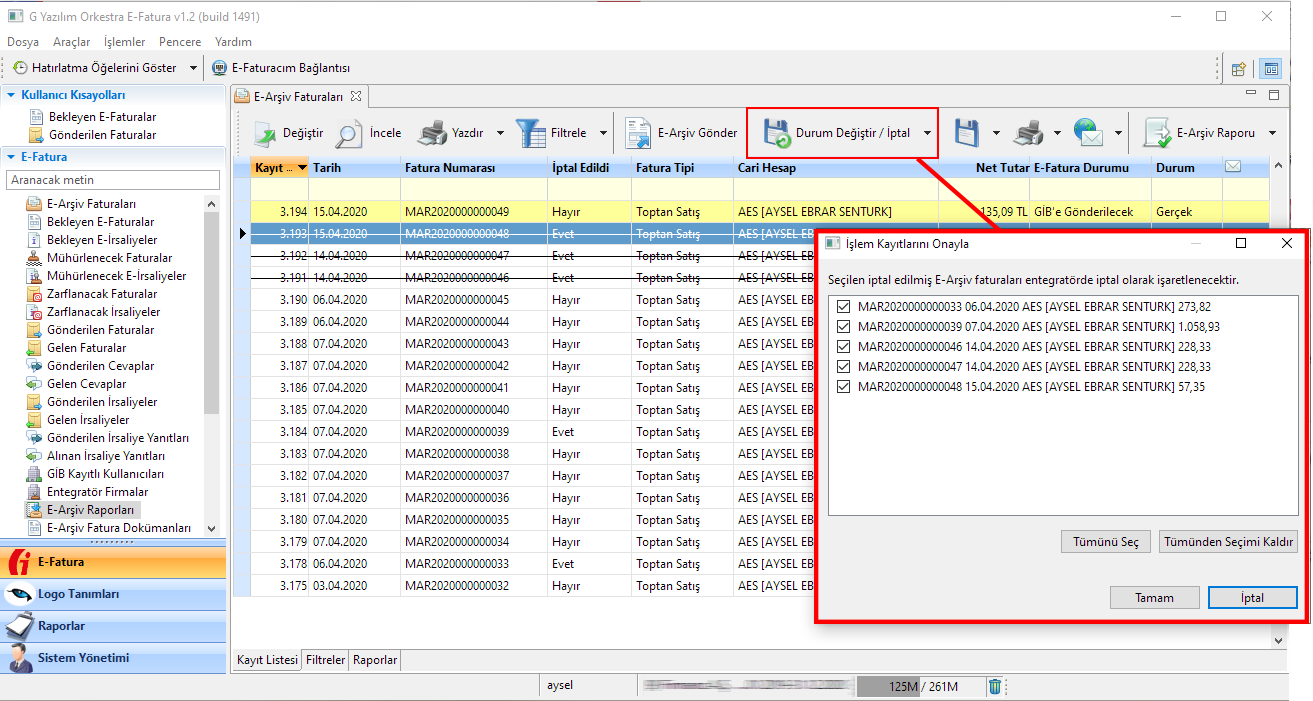Switch to the Filtreler tab
Viewport: 1313px width, 701px height.
click(x=326, y=660)
